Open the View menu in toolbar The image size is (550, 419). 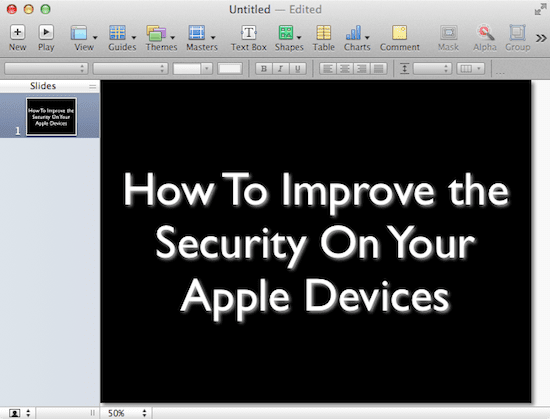tap(84, 37)
